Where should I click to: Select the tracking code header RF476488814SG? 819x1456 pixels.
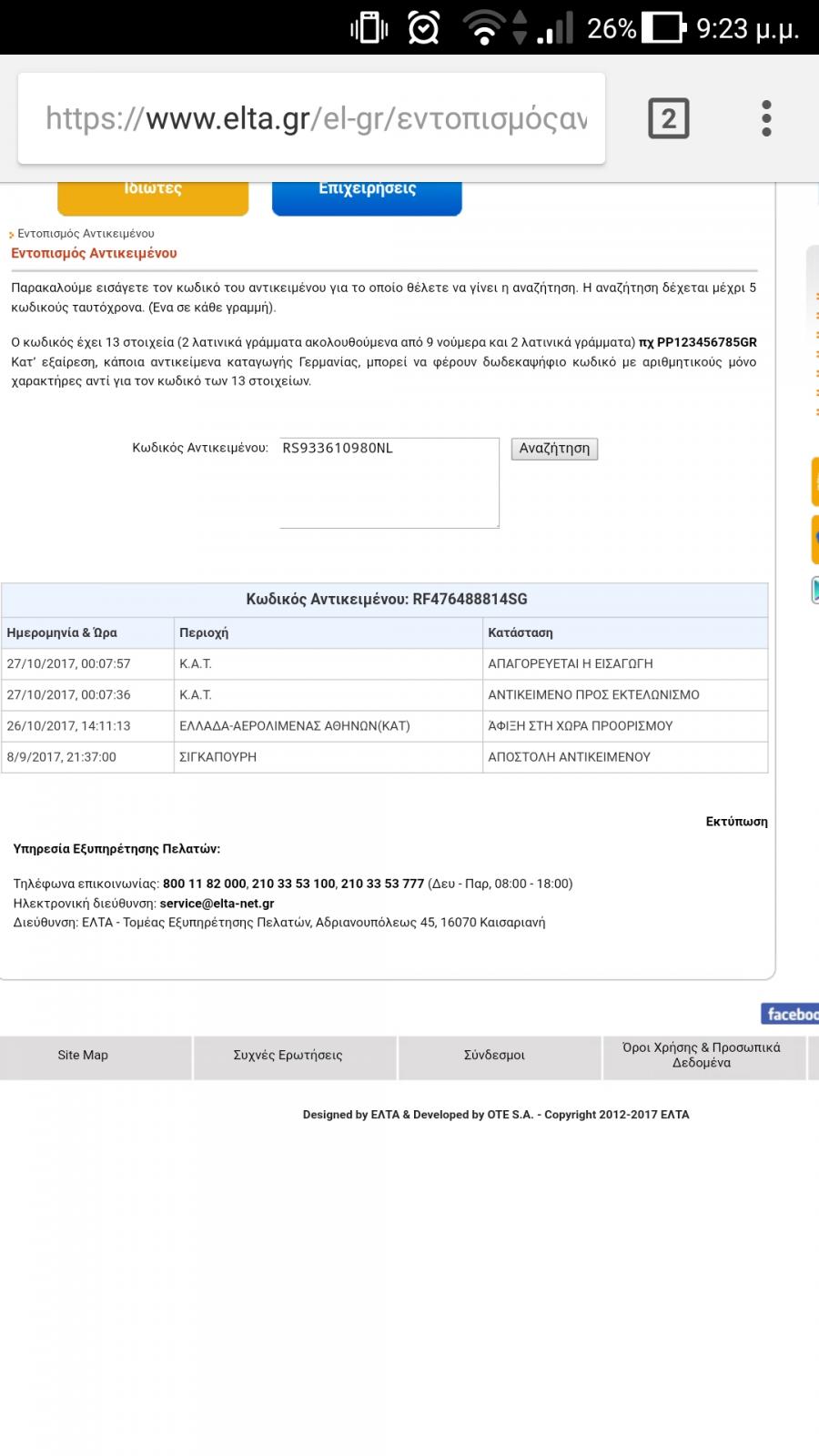point(470,599)
